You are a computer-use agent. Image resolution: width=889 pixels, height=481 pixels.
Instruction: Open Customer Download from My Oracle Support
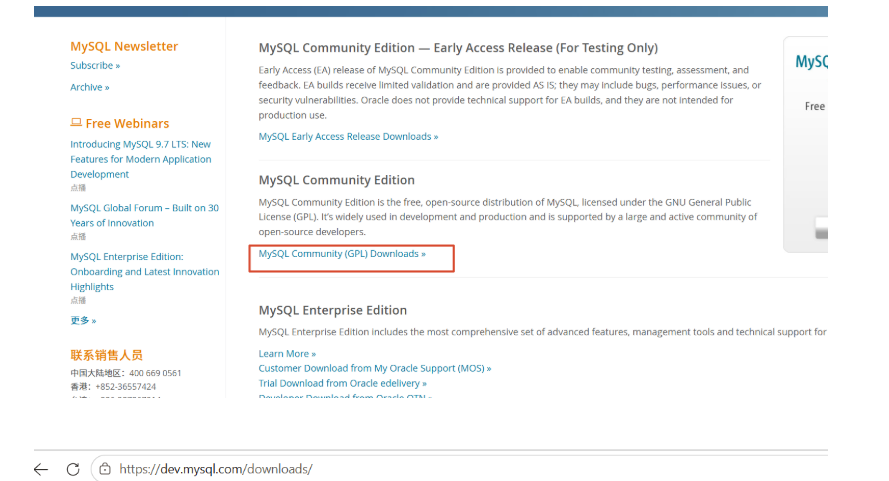coord(375,369)
